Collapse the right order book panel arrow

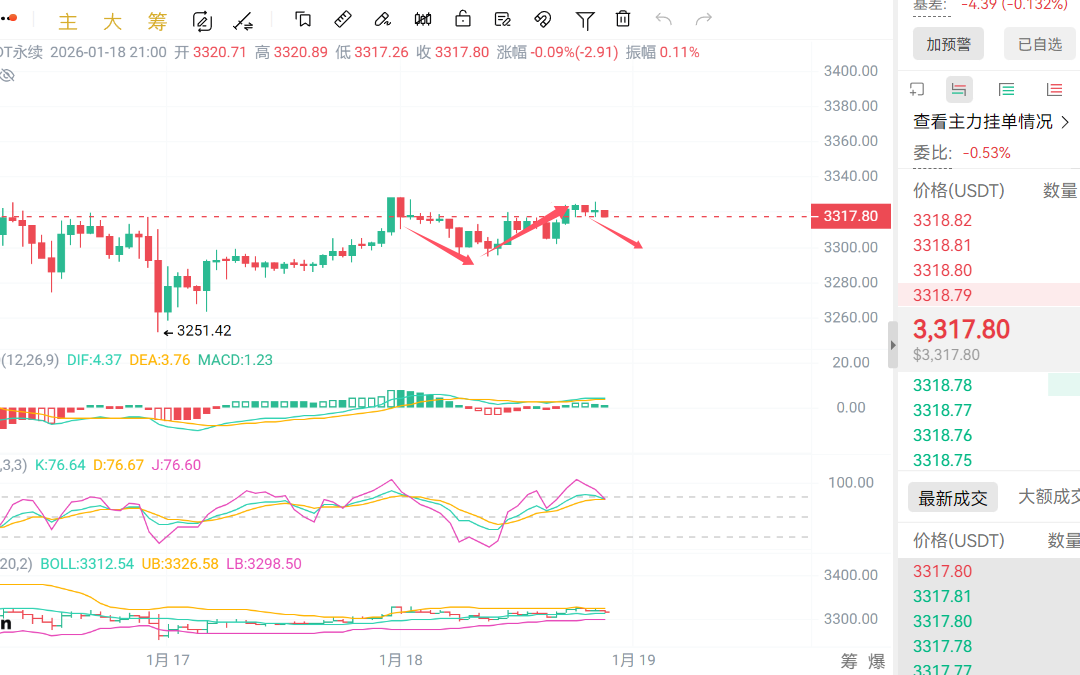[x=893, y=345]
